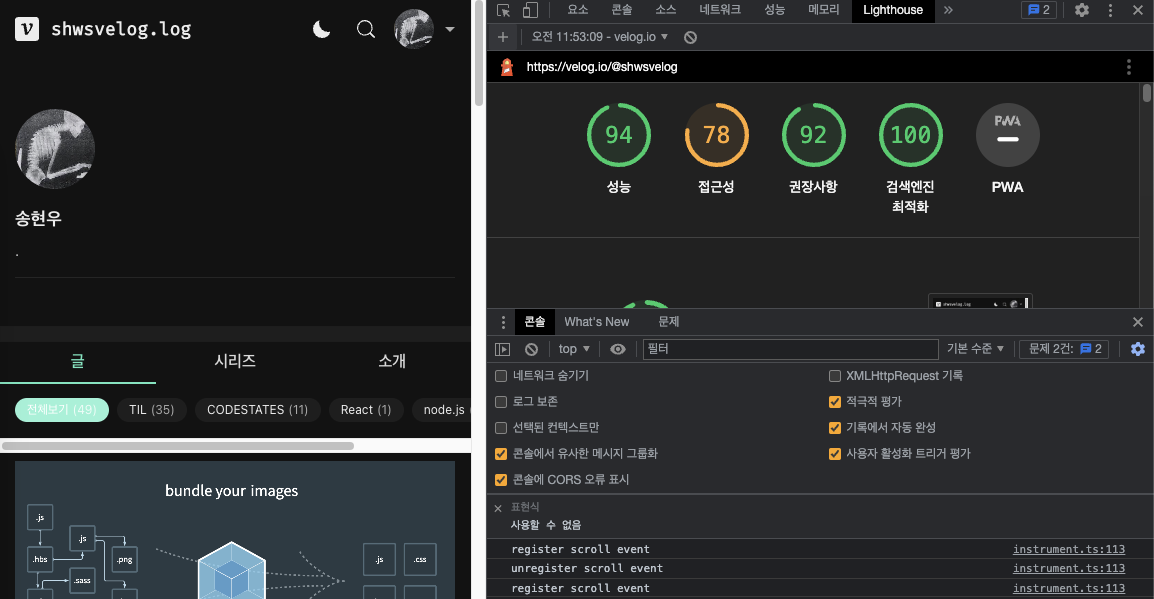The width and height of the screenshot is (1154, 599).
Task: Open DevTools settings gear
Action: (x=1082, y=10)
